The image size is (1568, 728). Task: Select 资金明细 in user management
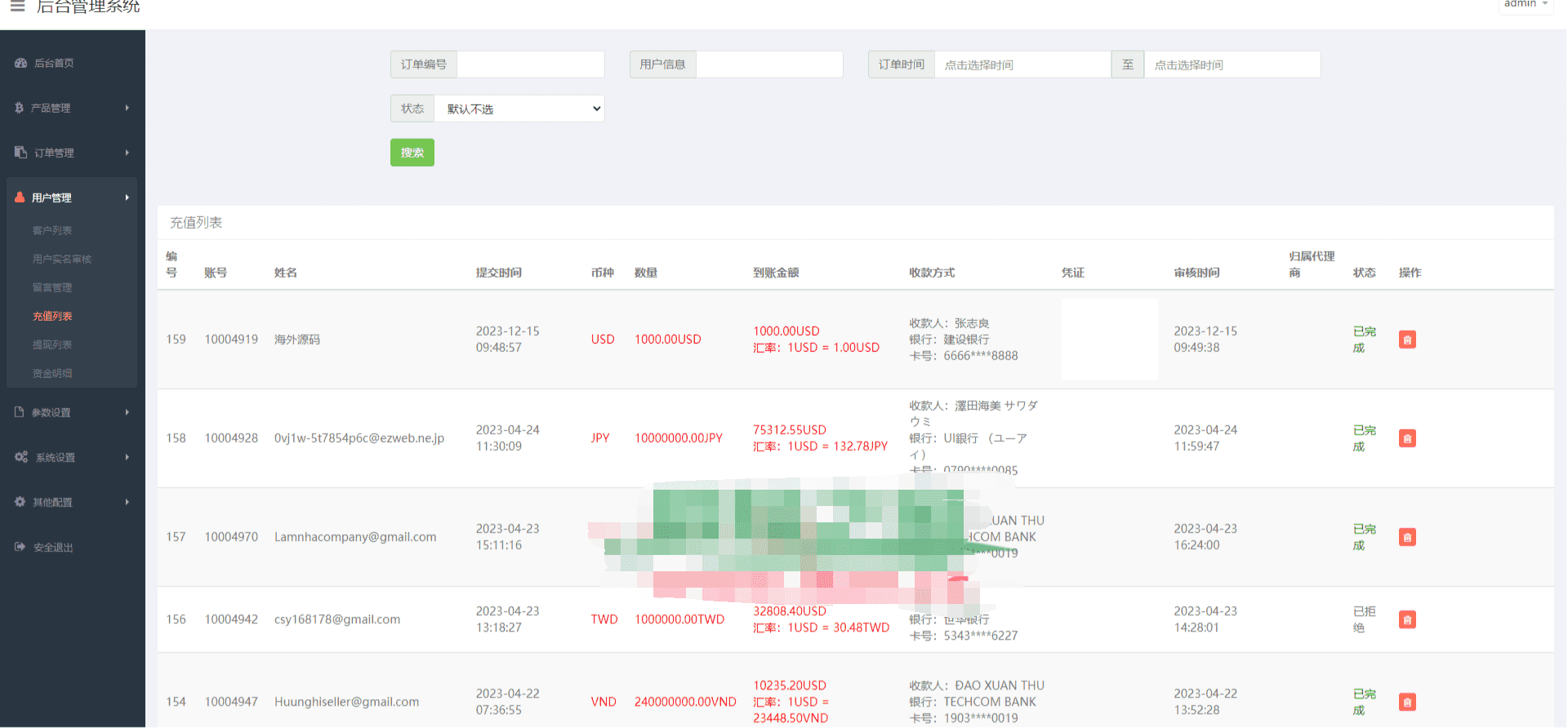[x=52, y=373]
